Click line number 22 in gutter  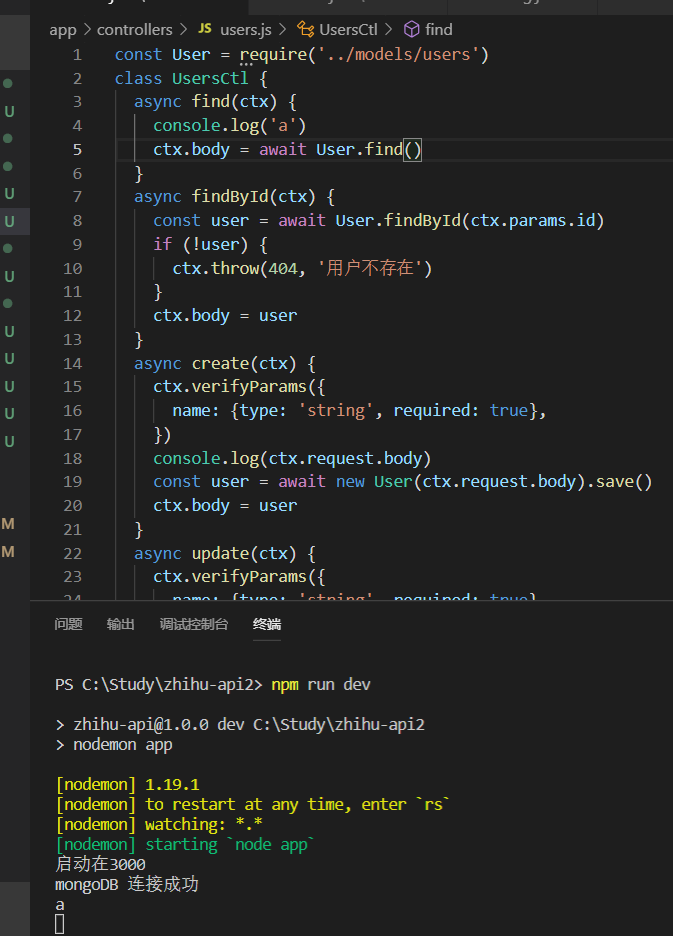click(x=72, y=553)
